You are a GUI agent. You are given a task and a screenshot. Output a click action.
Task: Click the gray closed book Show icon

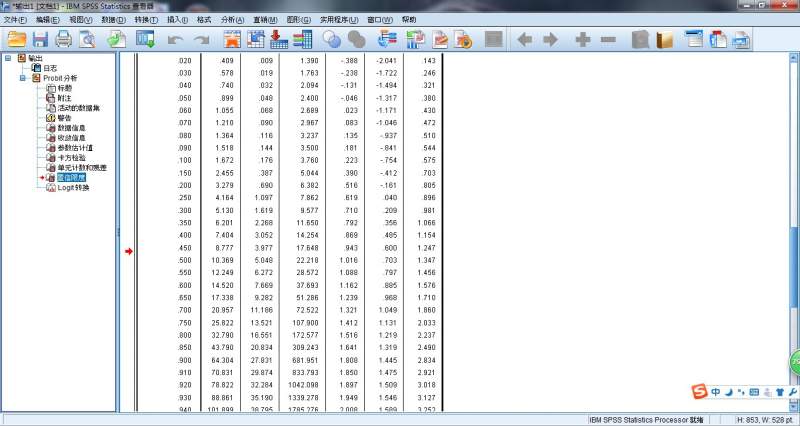tap(640, 39)
